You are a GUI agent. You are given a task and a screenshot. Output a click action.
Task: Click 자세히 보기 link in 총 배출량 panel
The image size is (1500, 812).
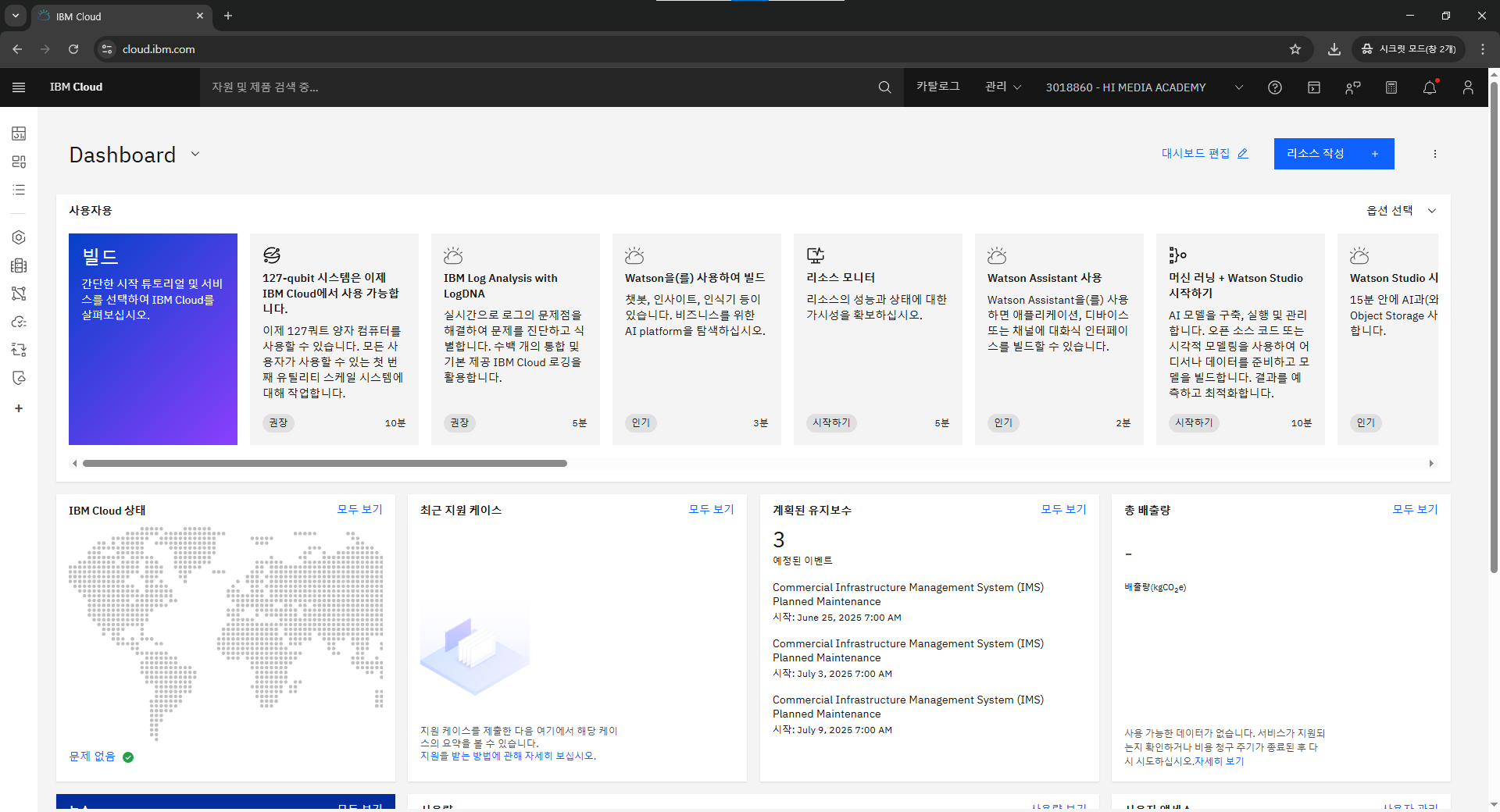coord(1220,761)
